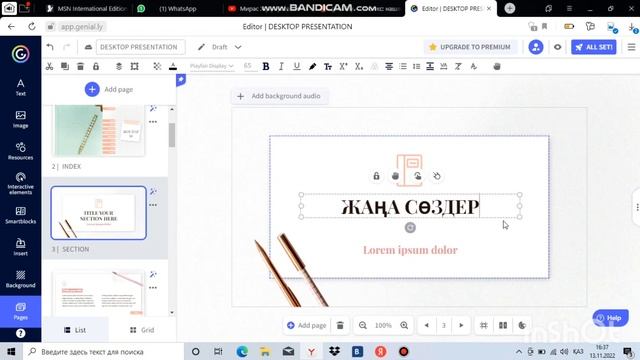This screenshot has height=360, width=640.
Task: Click Add background audio
Action: pyautogui.click(x=280, y=96)
